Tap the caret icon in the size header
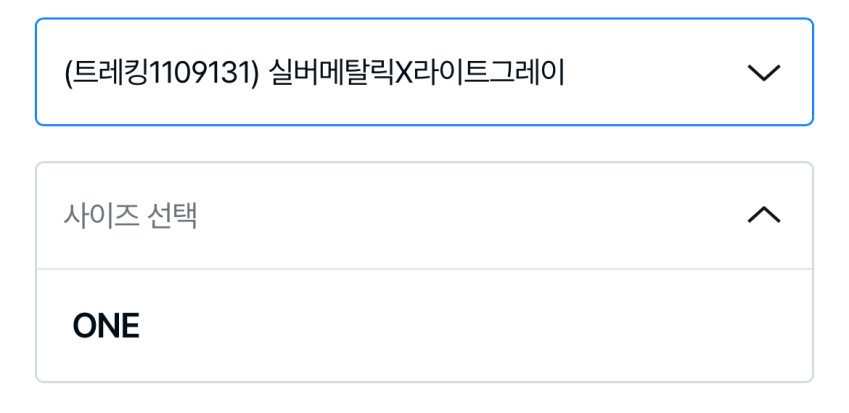The image size is (849, 413). point(763,215)
